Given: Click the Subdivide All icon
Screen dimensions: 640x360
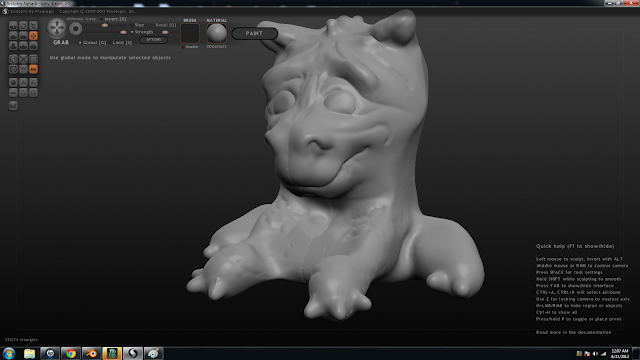Looking at the screenshot, I should pyautogui.click(x=33, y=59).
